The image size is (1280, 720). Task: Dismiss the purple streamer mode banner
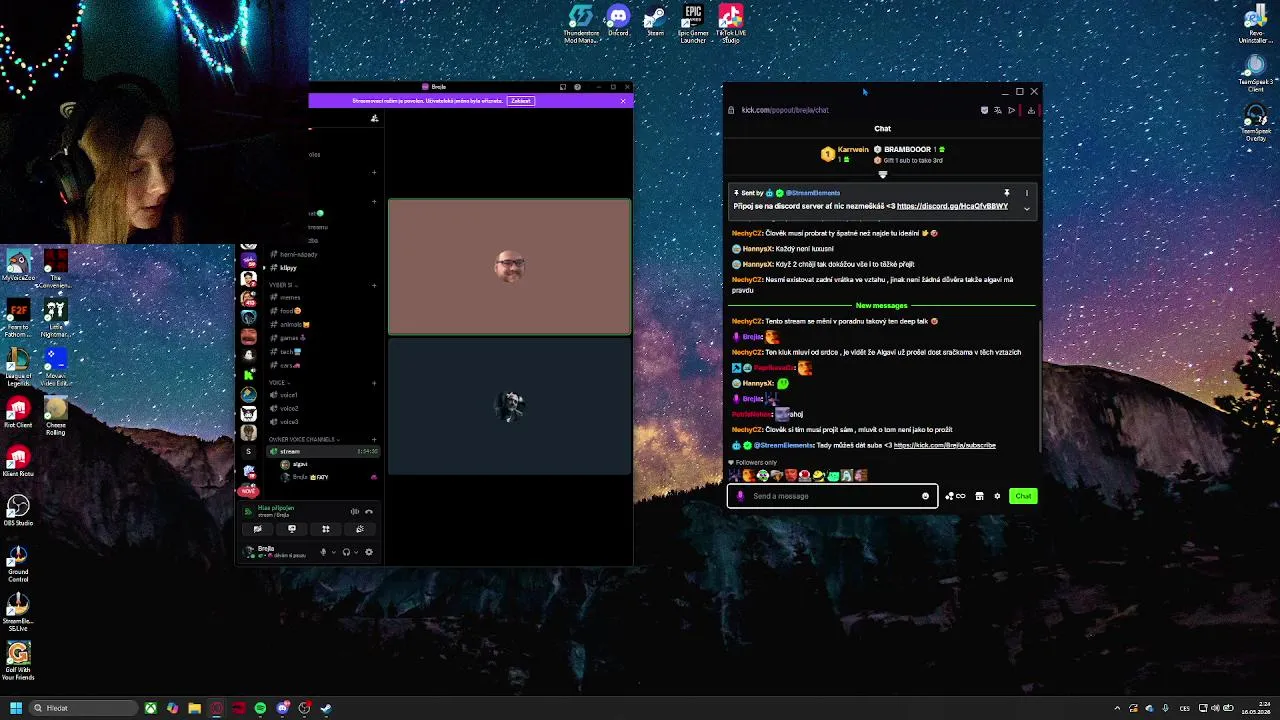[x=623, y=101]
